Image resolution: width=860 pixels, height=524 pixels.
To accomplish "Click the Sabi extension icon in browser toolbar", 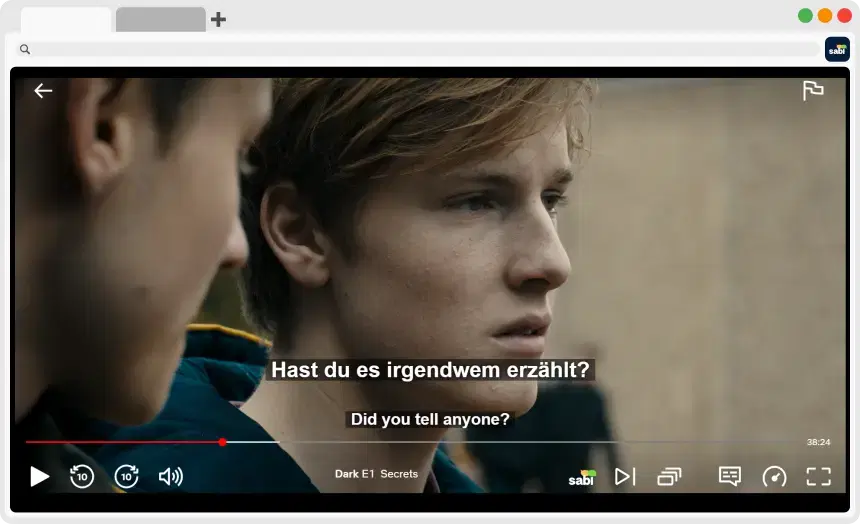I will (837, 49).
